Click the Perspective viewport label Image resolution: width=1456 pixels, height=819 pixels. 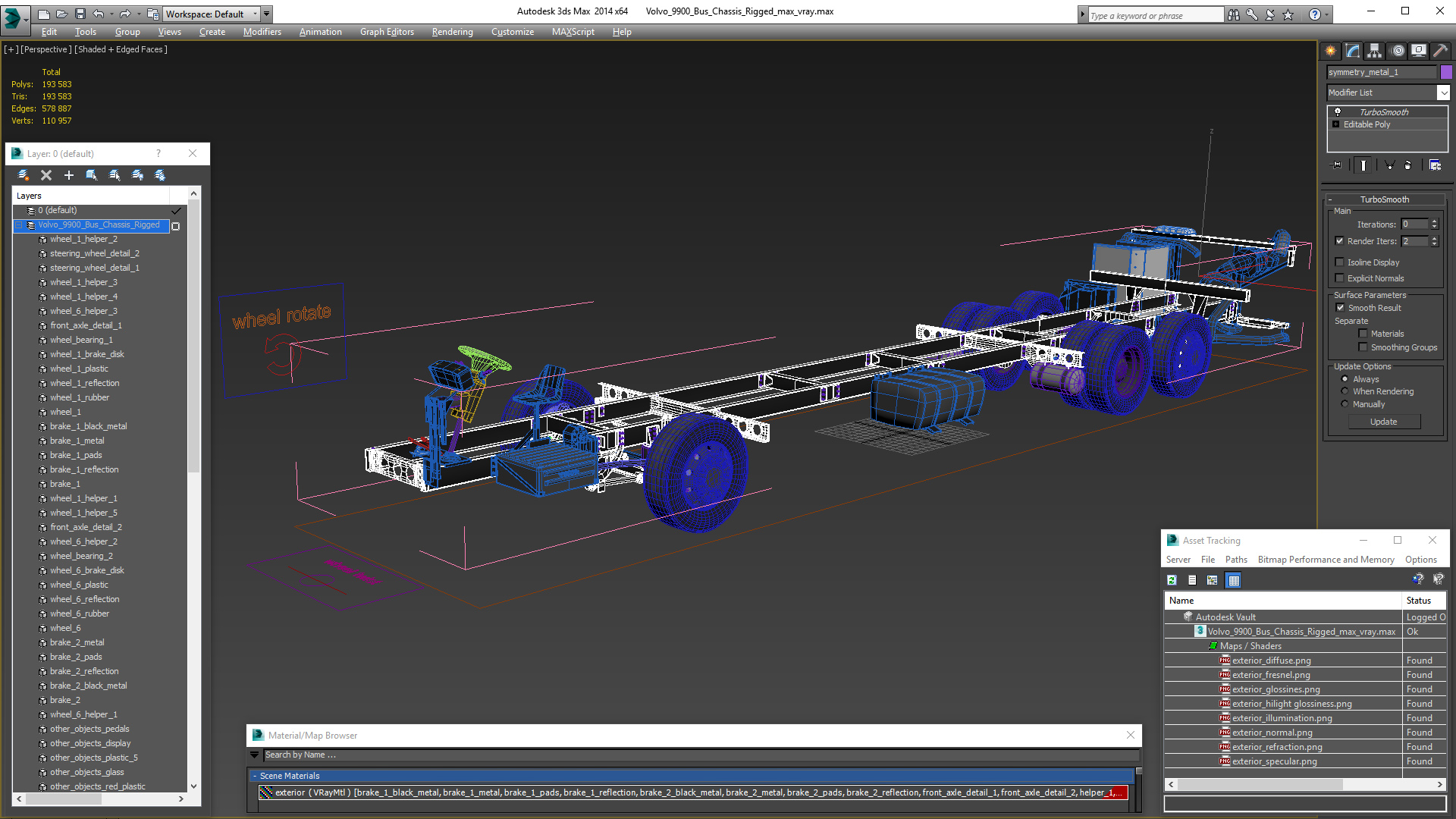pos(46,49)
